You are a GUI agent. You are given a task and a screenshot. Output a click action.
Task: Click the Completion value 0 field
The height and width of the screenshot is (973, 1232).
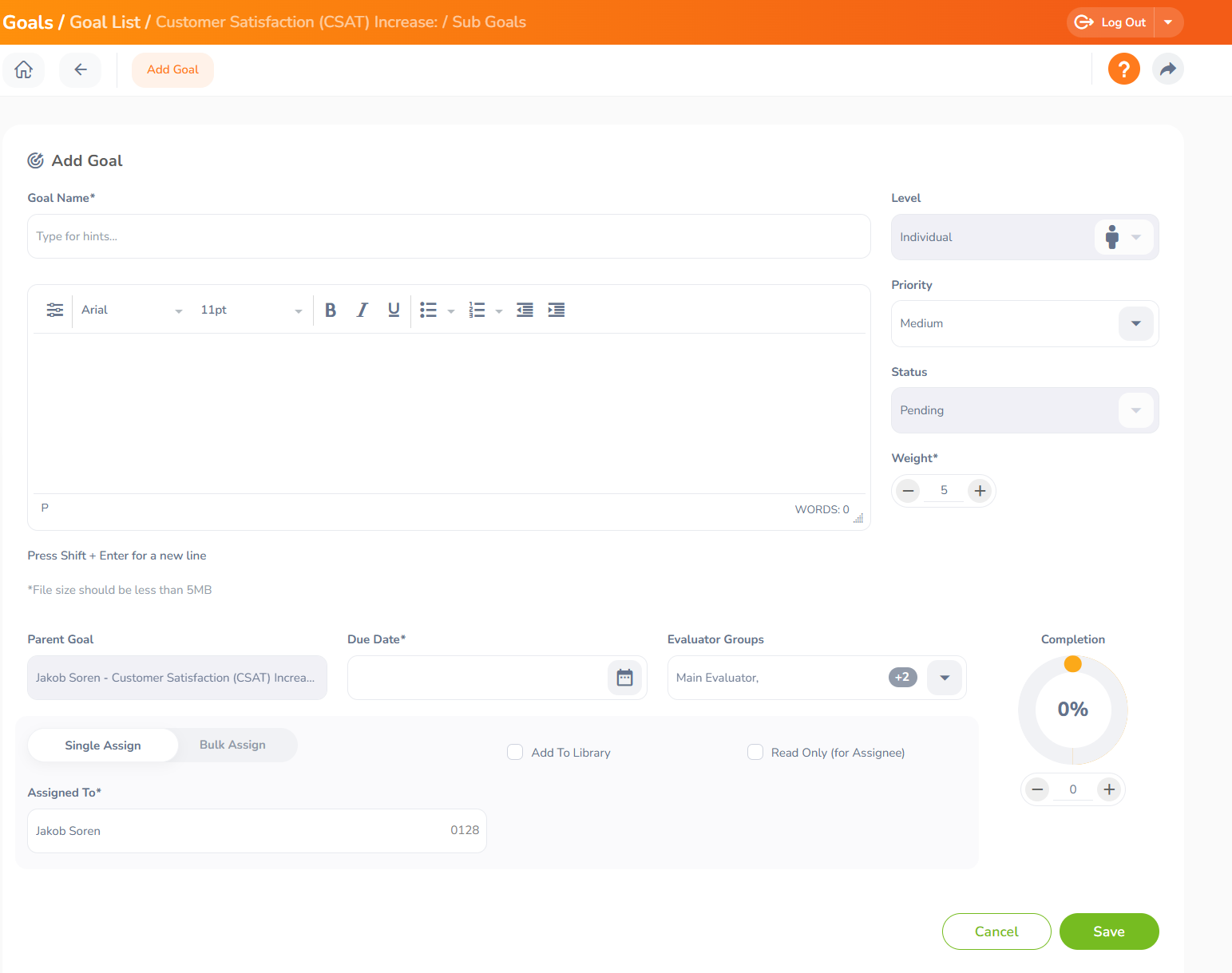point(1073,789)
